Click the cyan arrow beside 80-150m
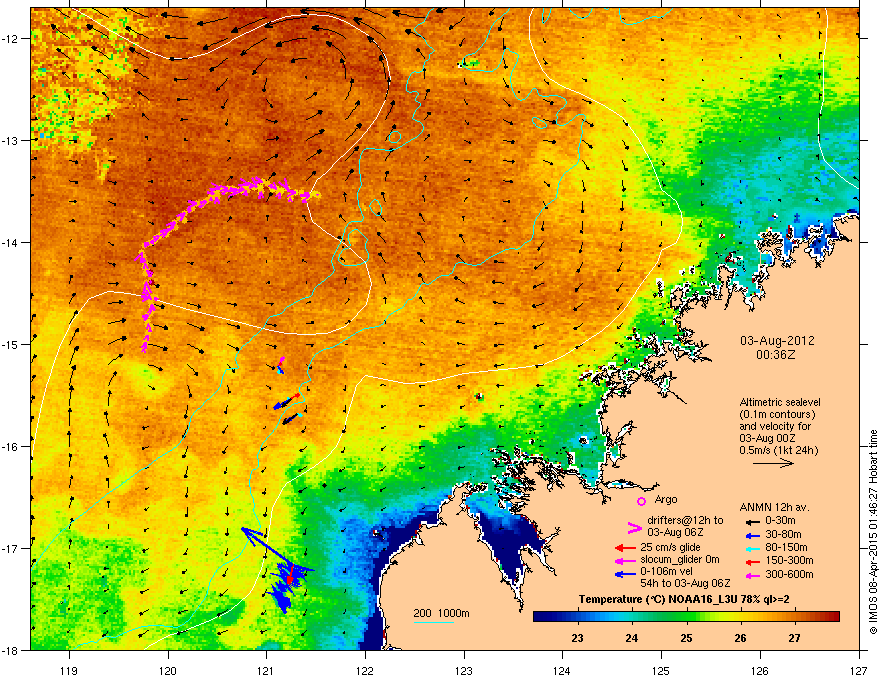The height and width of the screenshot is (680, 880). point(751,548)
